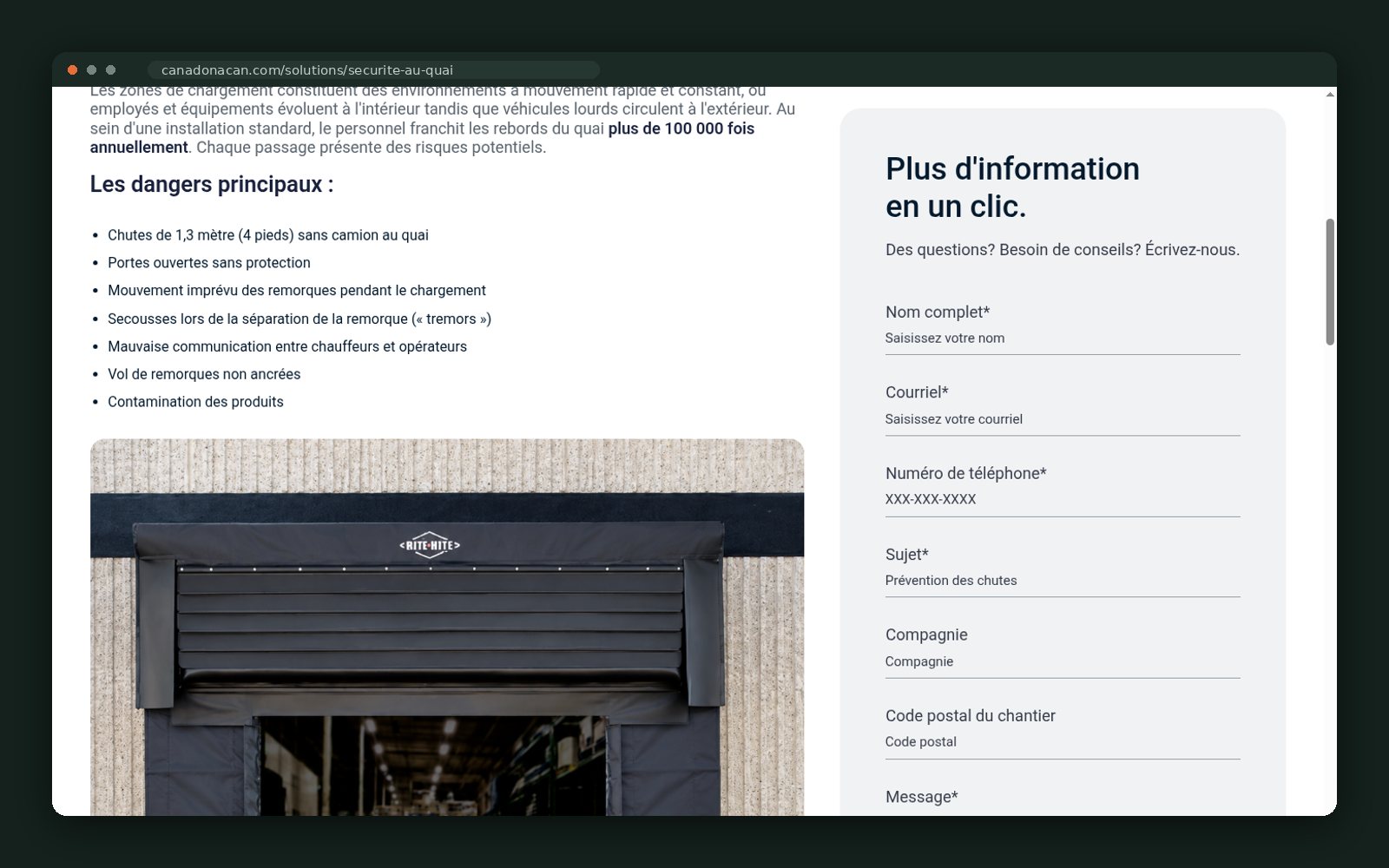Click "Vol de remorques non ancrées" bullet

204,374
